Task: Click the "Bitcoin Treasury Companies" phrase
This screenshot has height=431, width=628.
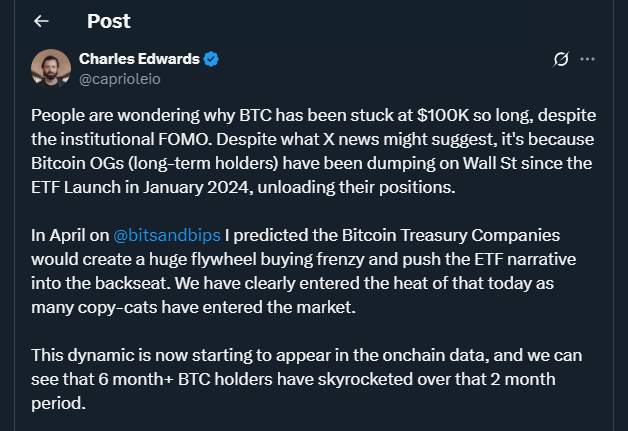Action: click(x=451, y=236)
